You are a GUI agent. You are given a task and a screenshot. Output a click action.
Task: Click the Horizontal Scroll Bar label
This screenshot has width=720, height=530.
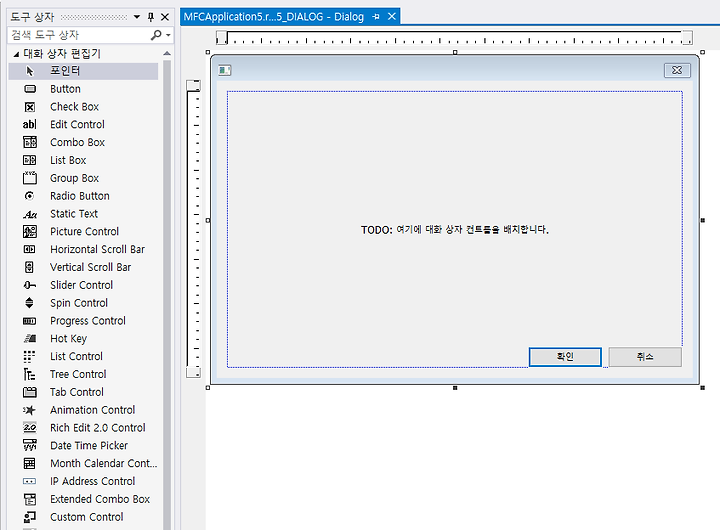pyautogui.click(x=97, y=249)
